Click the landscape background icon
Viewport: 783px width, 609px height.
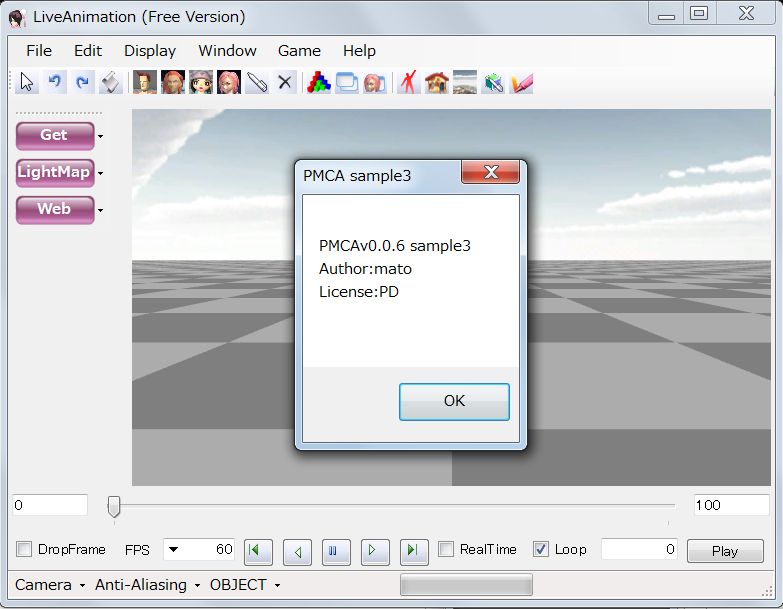point(464,82)
